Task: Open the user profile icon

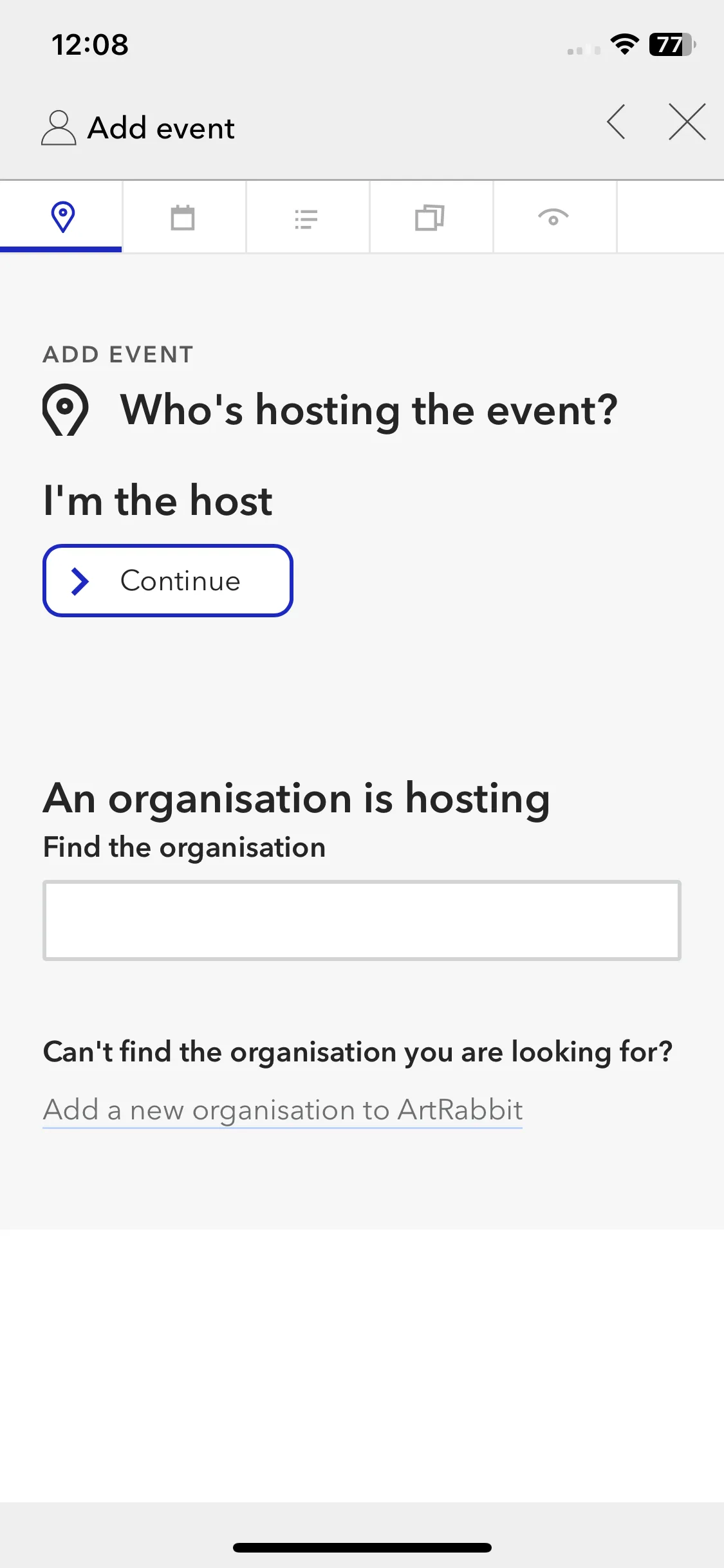Action: tap(59, 127)
